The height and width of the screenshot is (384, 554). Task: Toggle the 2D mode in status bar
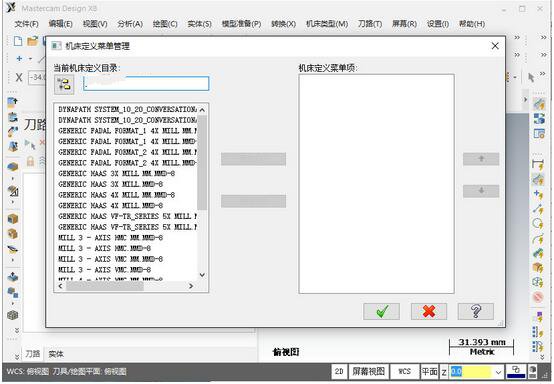pyautogui.click(x=339, y=371)
